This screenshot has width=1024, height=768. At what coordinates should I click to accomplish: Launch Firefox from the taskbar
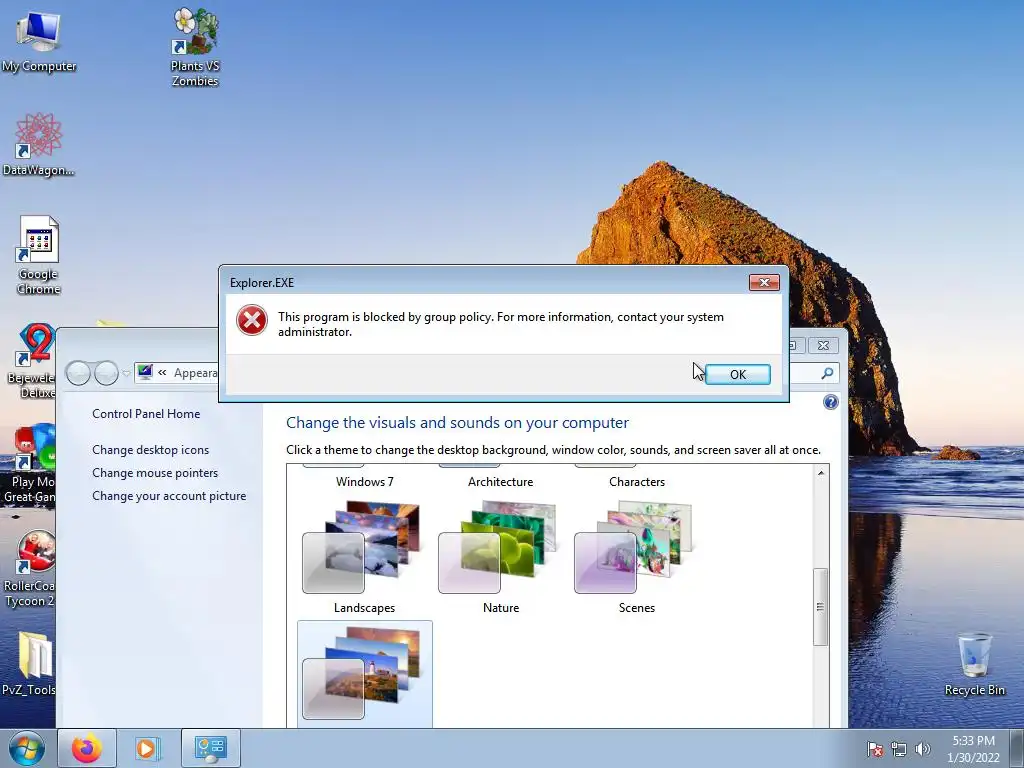(87, 748)
